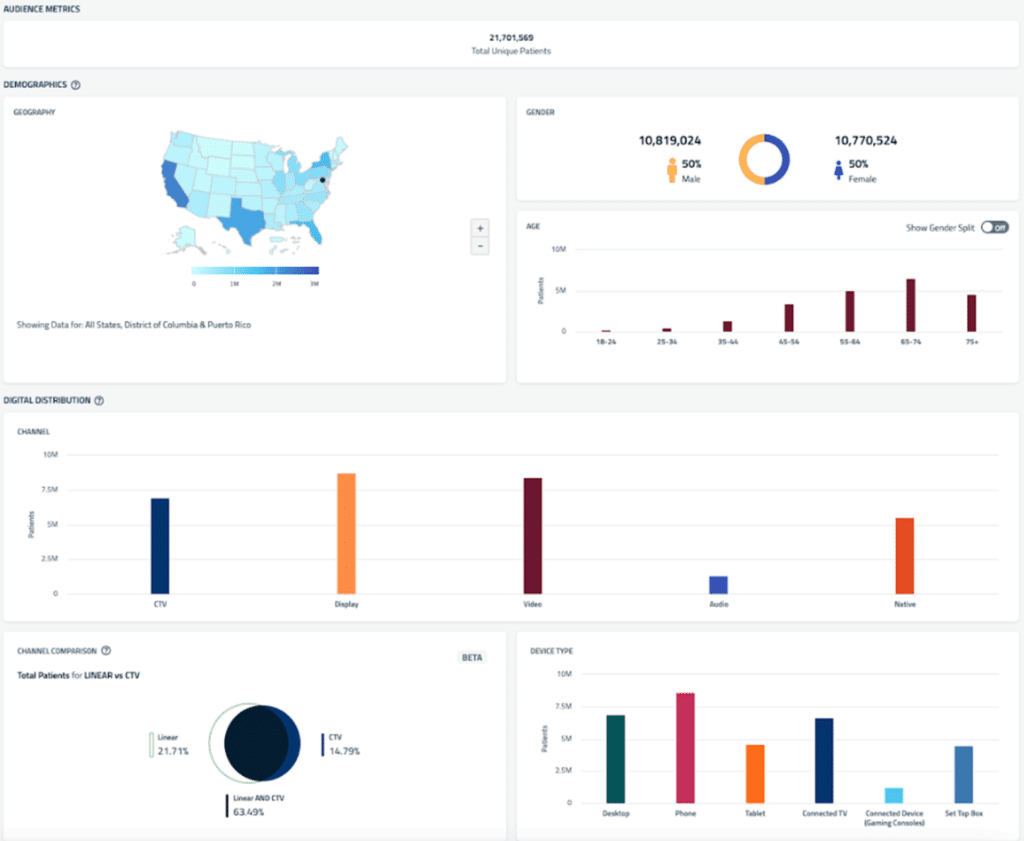
Task: Select the 75+ age bar
Action: (972, 313)
